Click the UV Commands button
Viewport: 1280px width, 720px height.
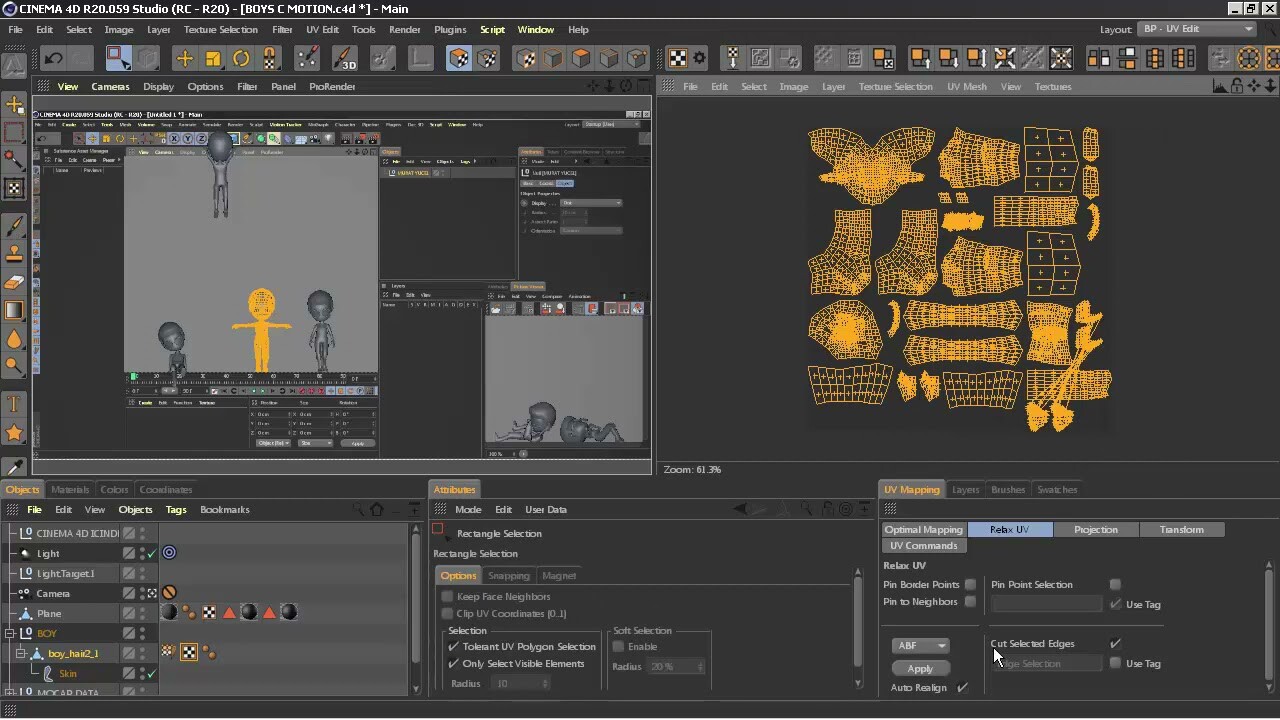923,546
